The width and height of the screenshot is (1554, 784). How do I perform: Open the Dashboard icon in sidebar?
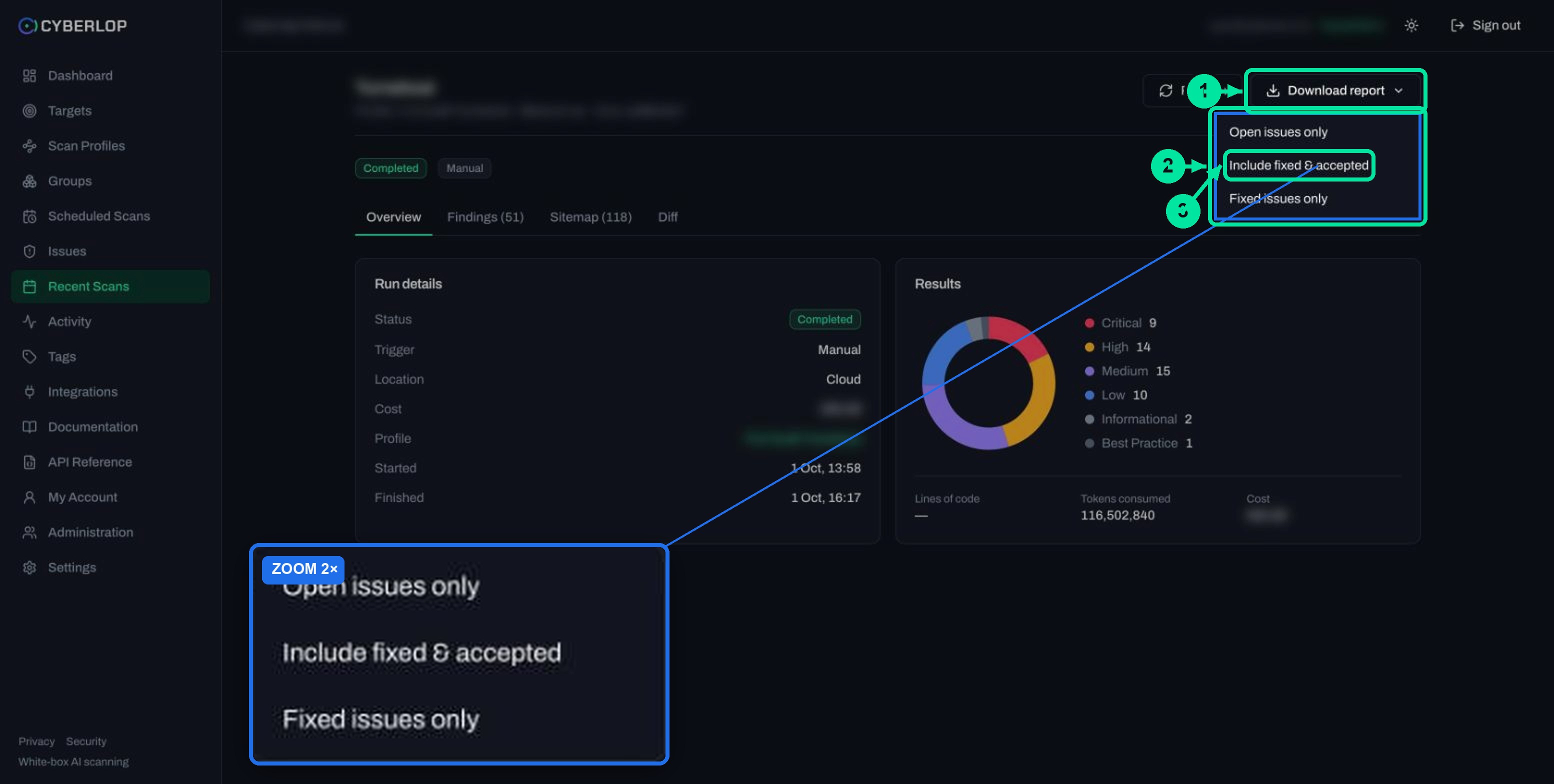[29, 75]
